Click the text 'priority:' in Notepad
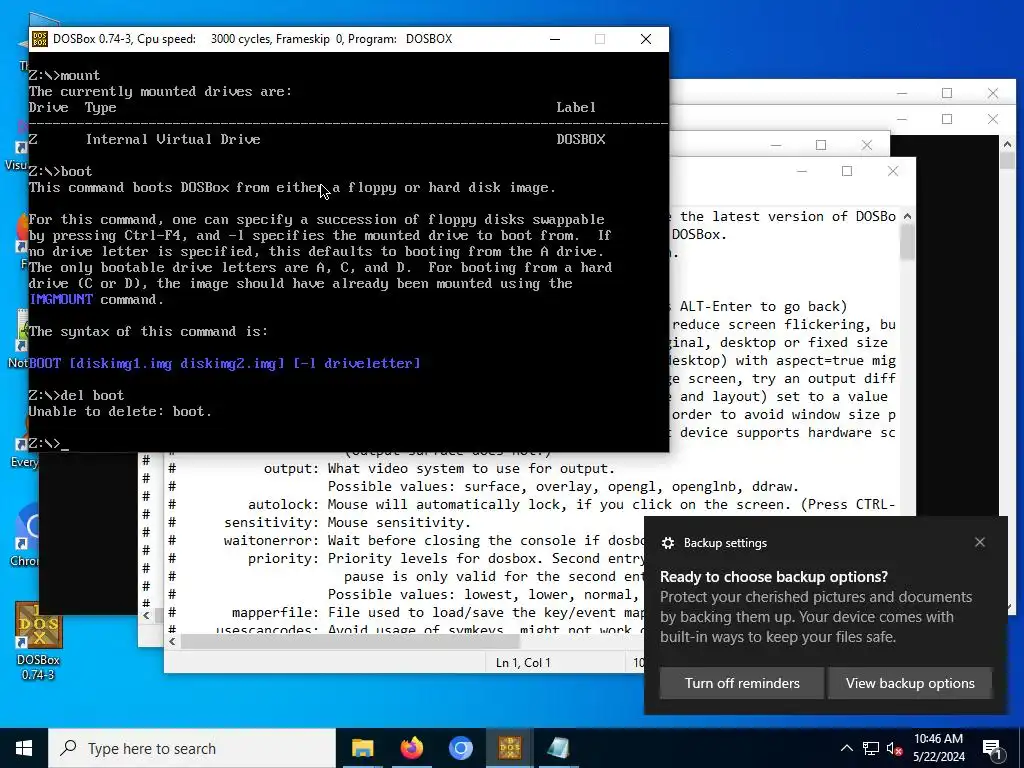Screen dimensions: 1024x768 click(283, 559)
